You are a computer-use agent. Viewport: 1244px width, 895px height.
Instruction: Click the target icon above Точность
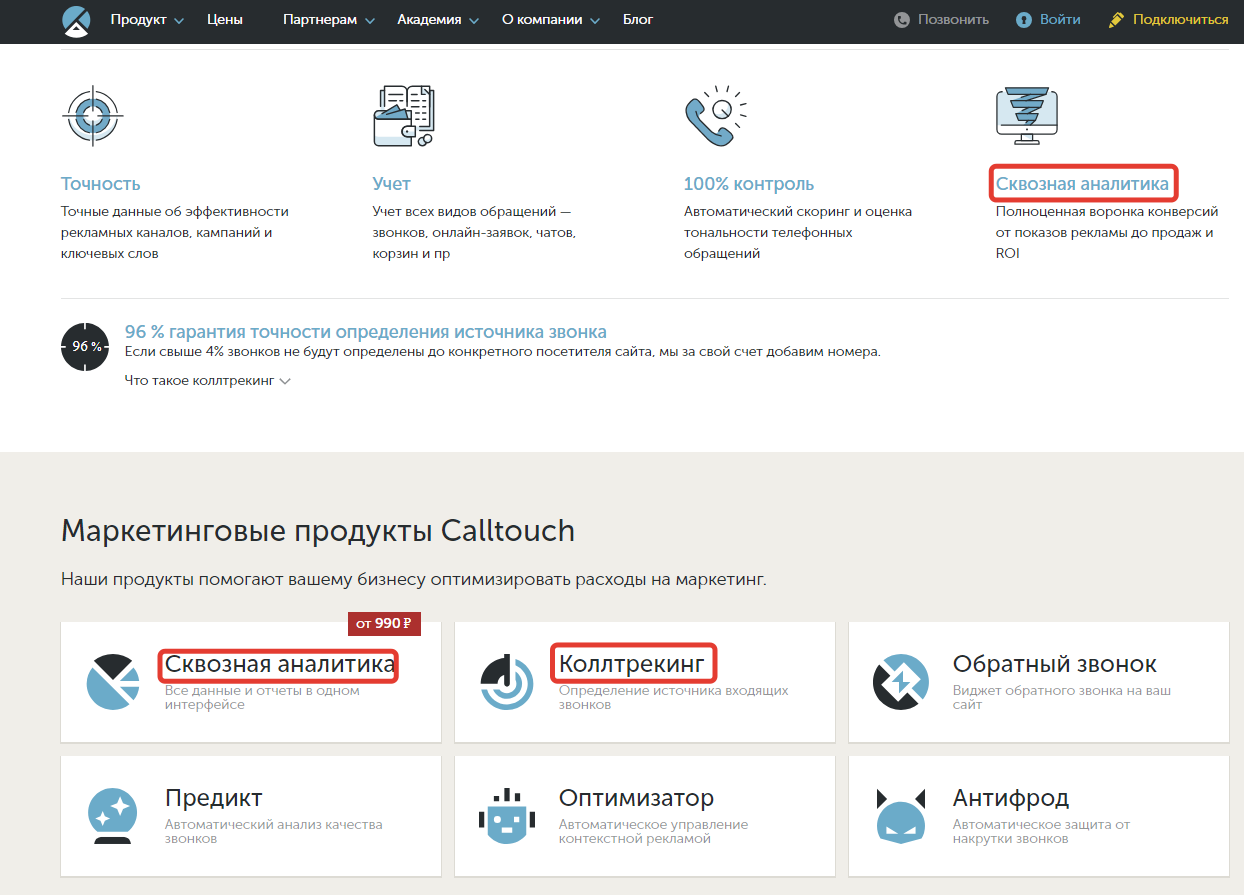click(92, 116)
